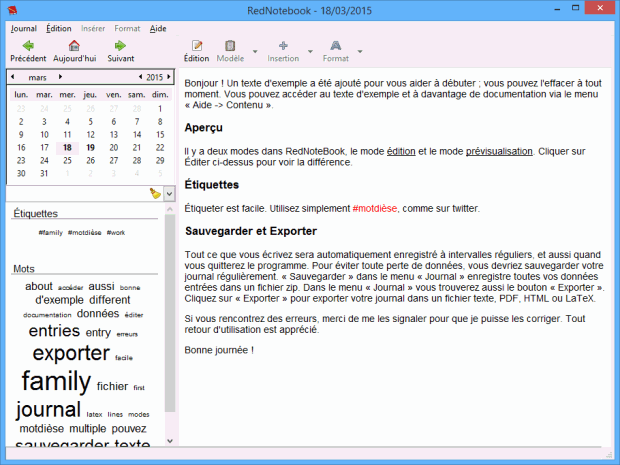Click the red #motdièse hashtag in text
The height and width of the screenshot is (465, 620).
pos(375,208)
